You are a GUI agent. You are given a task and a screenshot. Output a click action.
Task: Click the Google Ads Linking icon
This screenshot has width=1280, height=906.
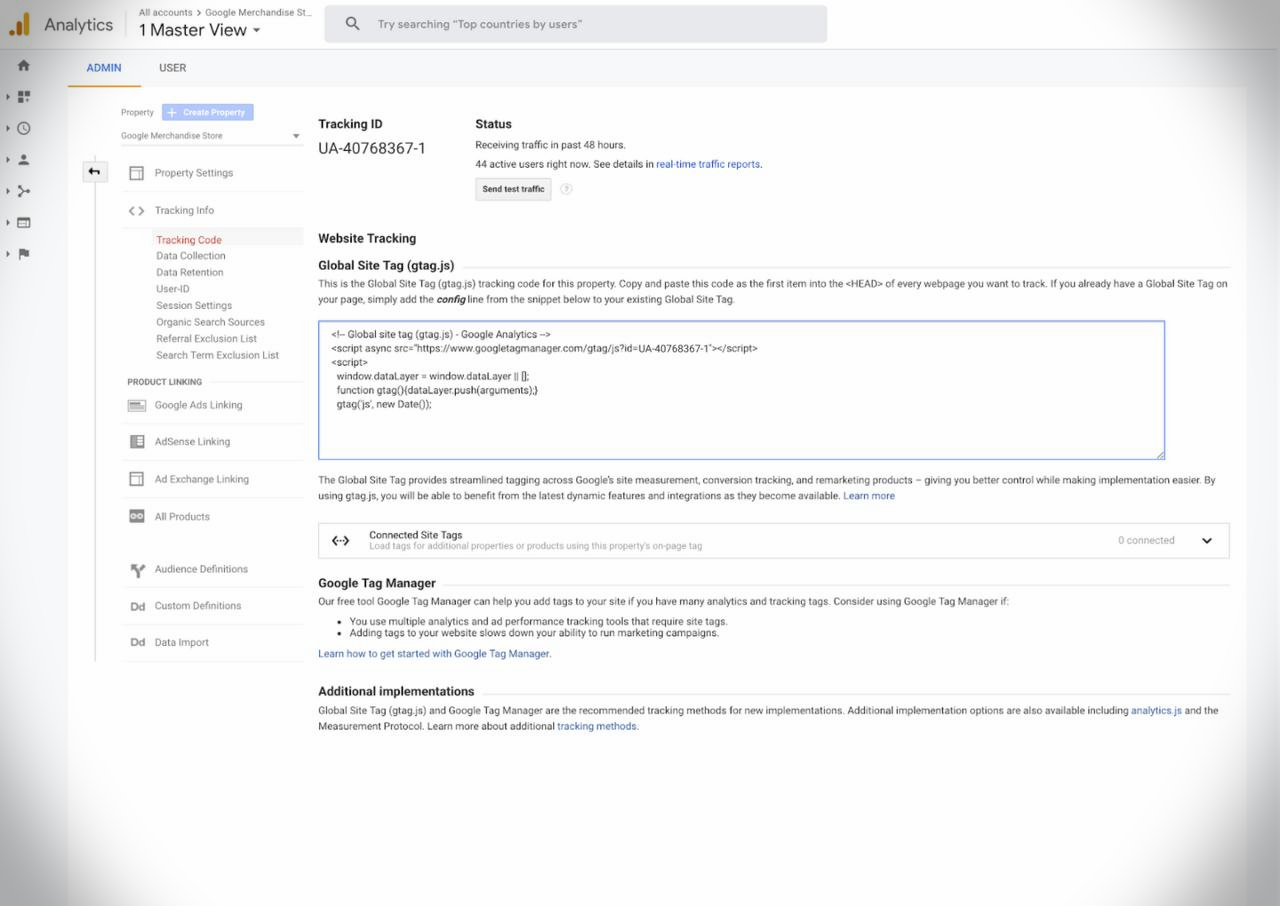137,405
